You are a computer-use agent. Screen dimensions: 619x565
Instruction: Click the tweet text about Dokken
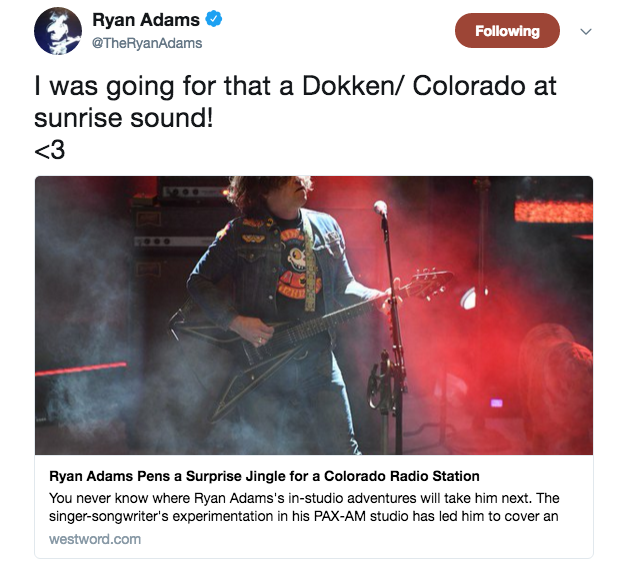[295, 101]
